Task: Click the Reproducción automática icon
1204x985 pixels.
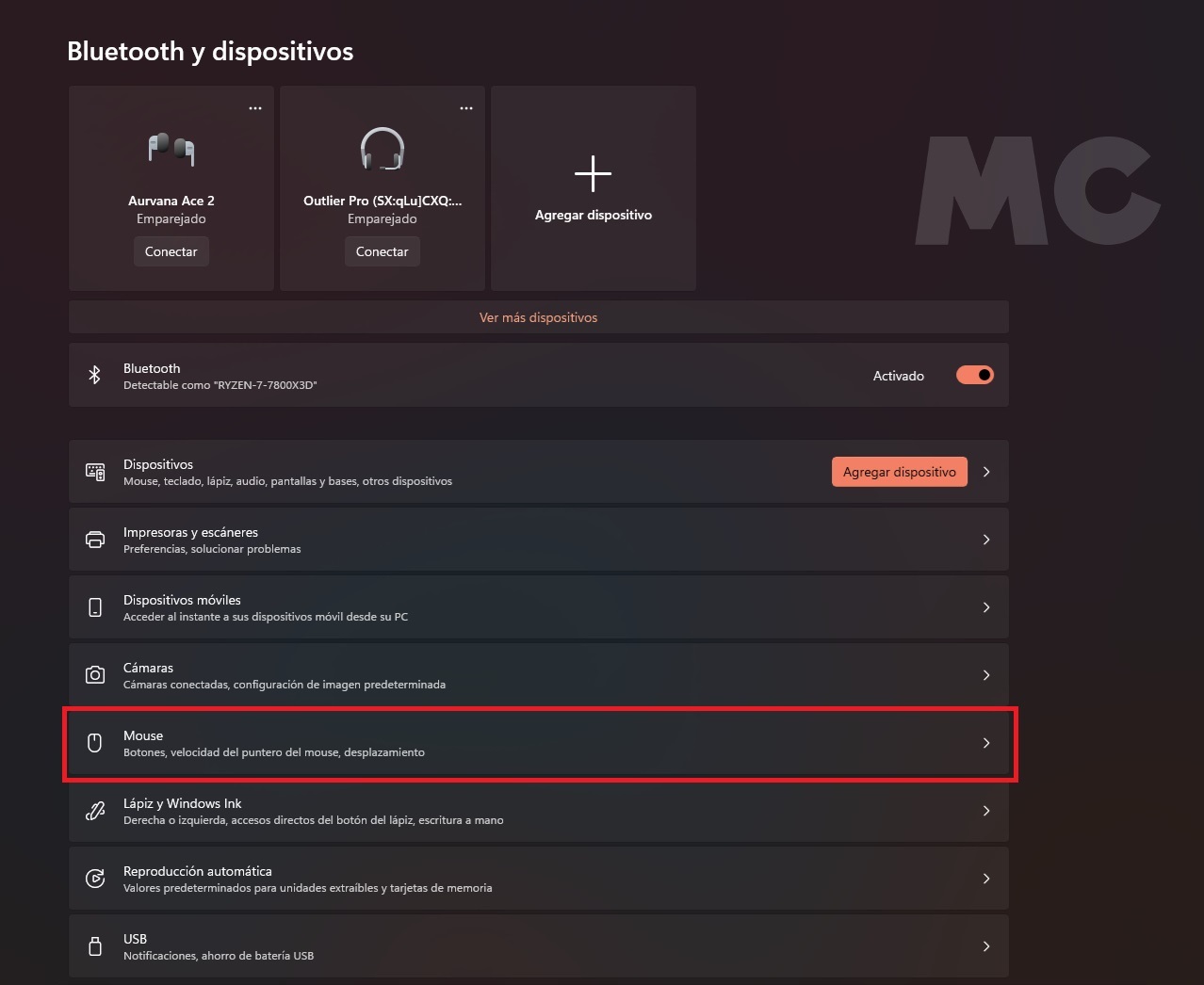Action: (x=95, y=879)
